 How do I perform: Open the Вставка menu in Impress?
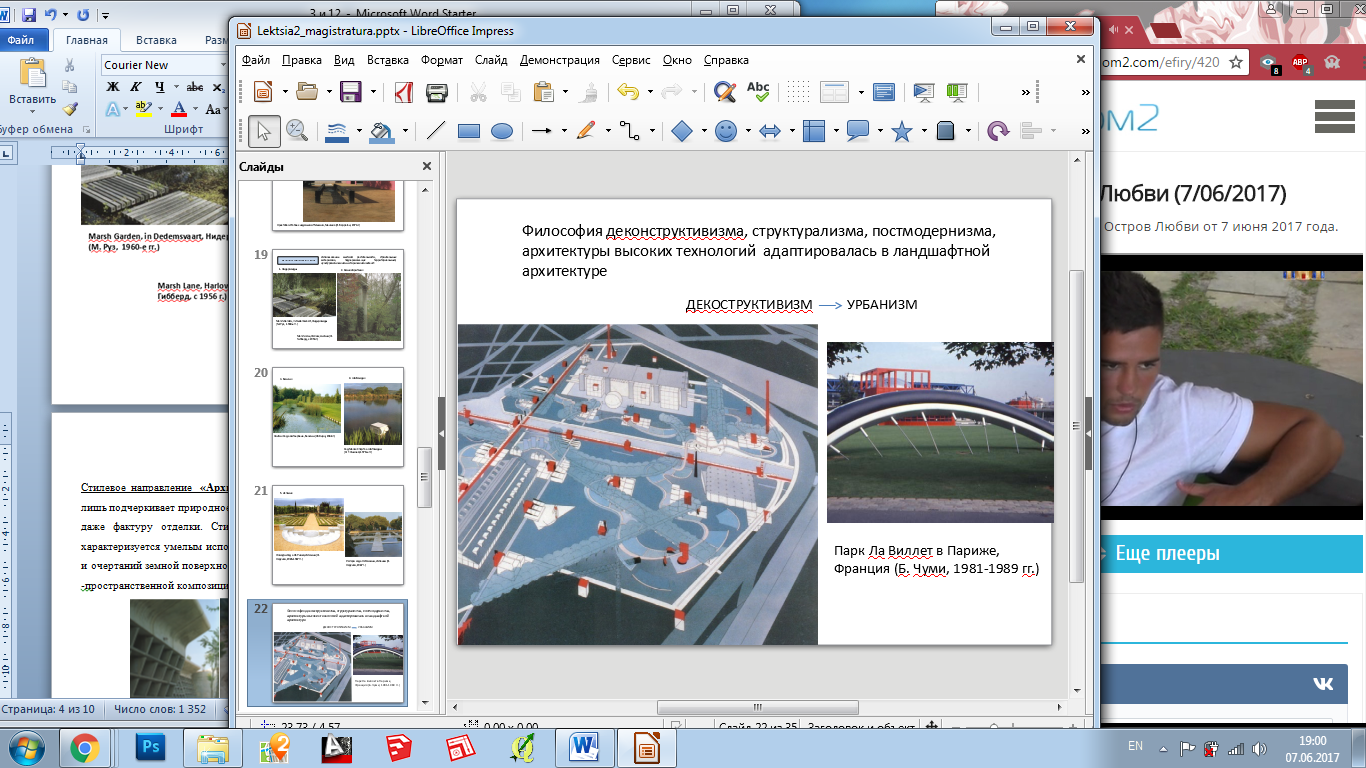[x=388, y=60]
